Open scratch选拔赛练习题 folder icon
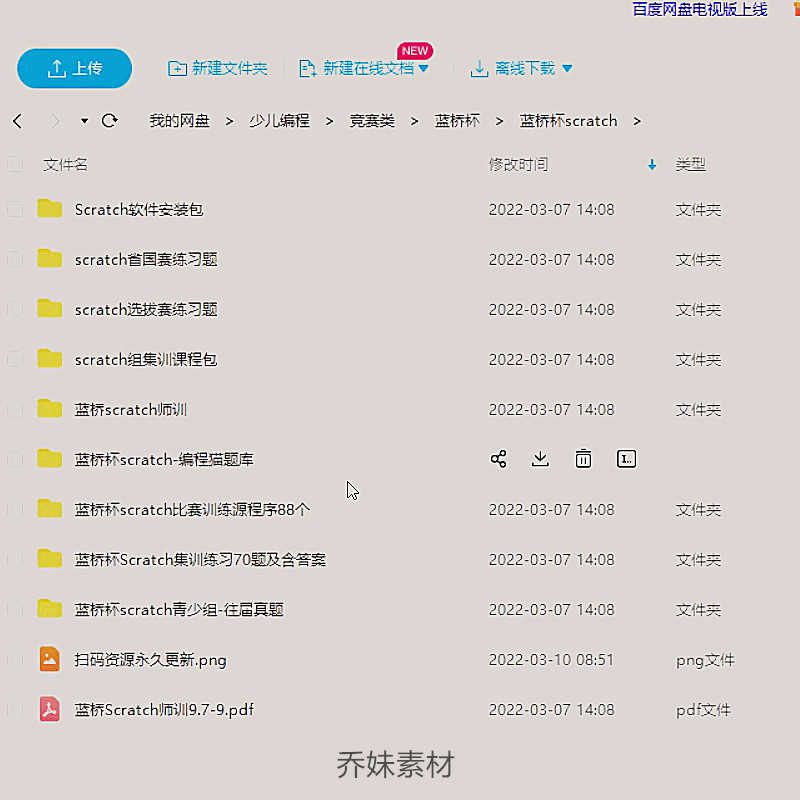 click(49, 309)
